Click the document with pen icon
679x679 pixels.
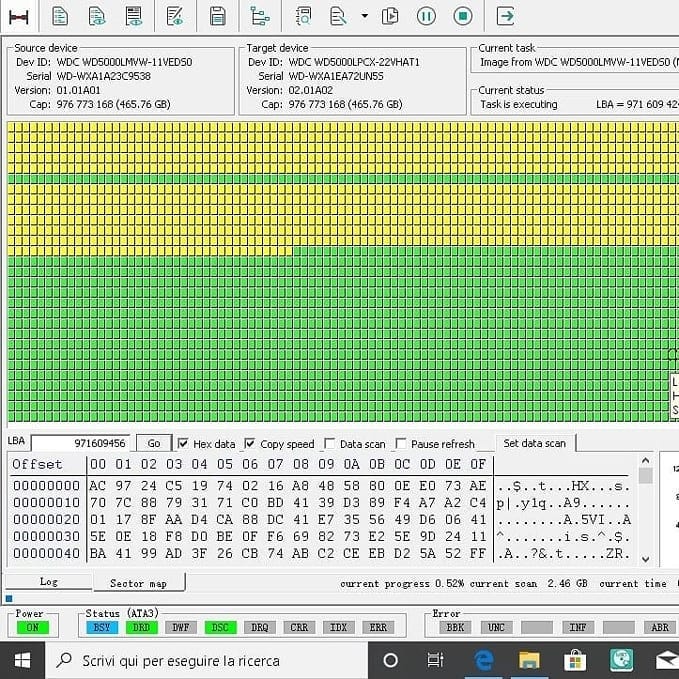click(338, 16)
